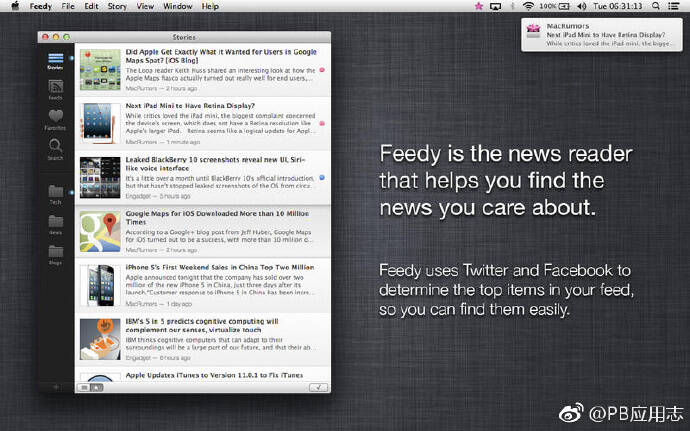Click the 'Engadget — 5 hours ago' source line
The image size is (690, 431).
point(158,196)
